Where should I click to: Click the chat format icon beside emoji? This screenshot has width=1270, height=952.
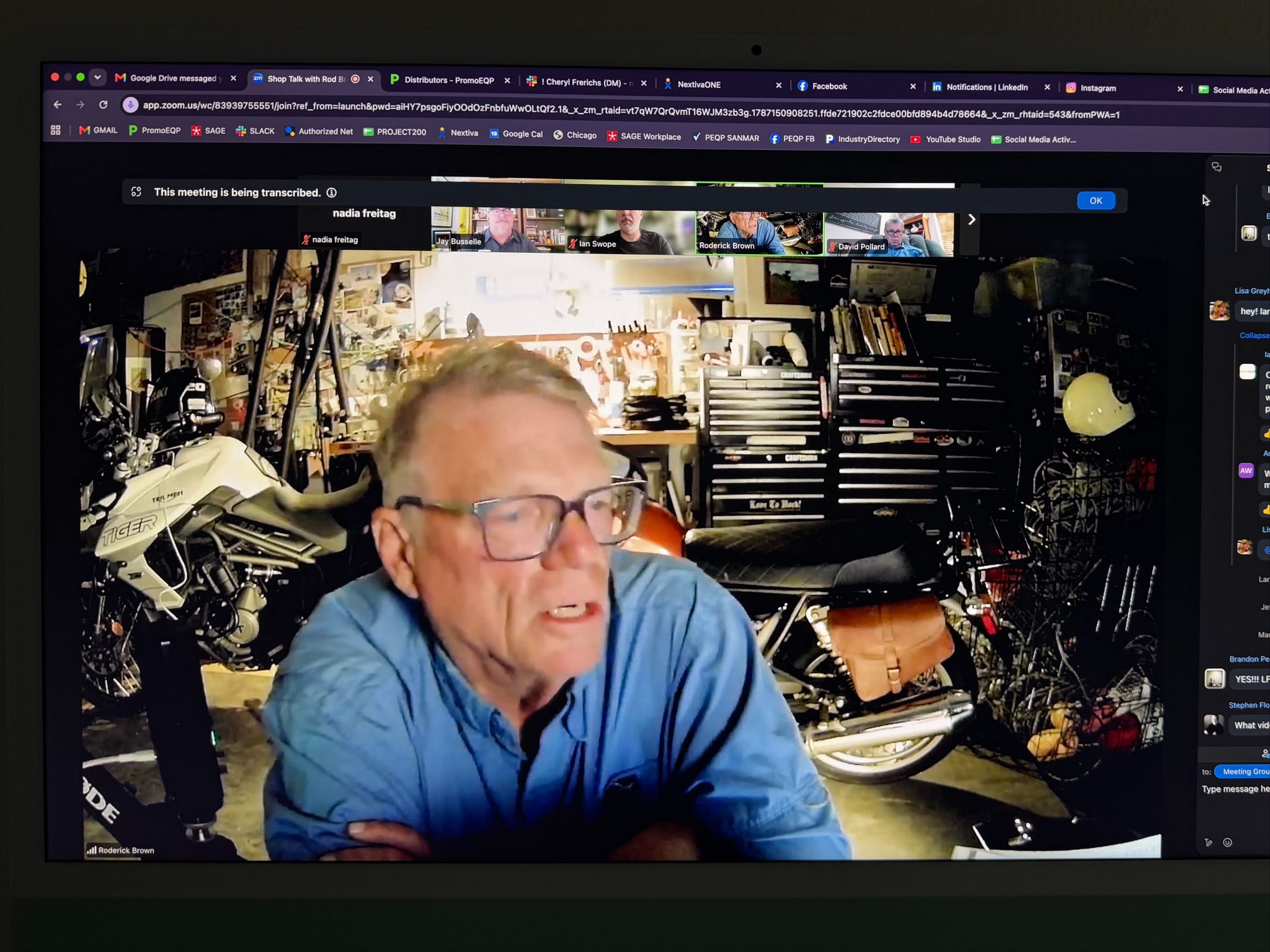(x=1208, y=842)
